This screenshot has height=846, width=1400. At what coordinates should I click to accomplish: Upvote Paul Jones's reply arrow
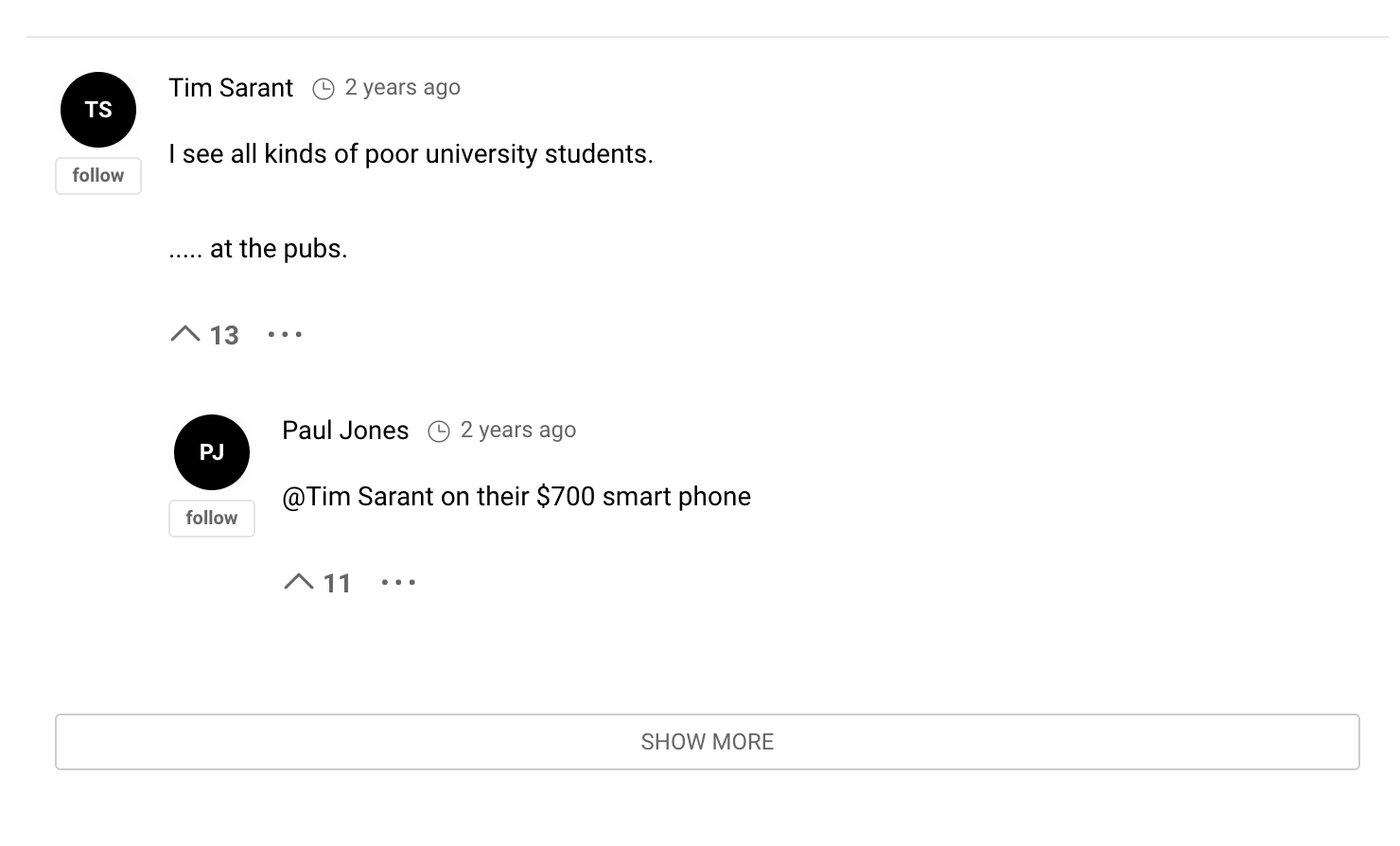[299, 582]
